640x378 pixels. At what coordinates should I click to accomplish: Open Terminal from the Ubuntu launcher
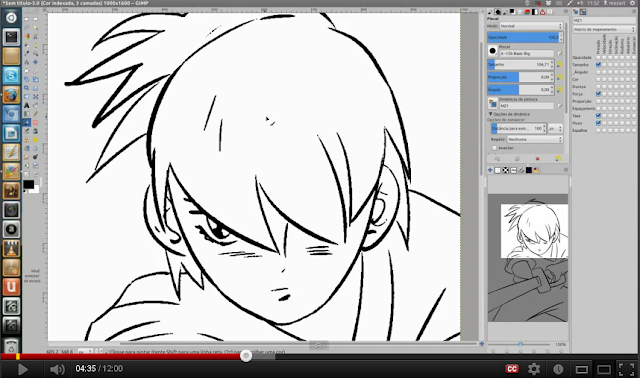point(11,37)
